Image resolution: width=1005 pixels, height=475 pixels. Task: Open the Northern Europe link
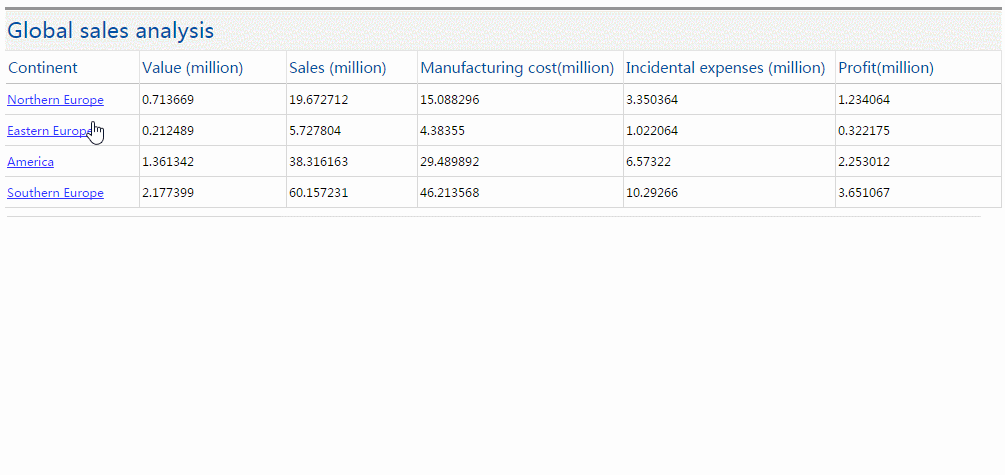point(55,100)
